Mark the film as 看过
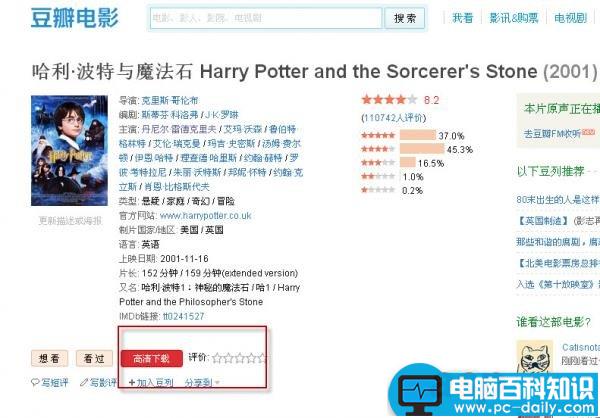This screenshot has height=418, width=600. click(x=94, y=358)
